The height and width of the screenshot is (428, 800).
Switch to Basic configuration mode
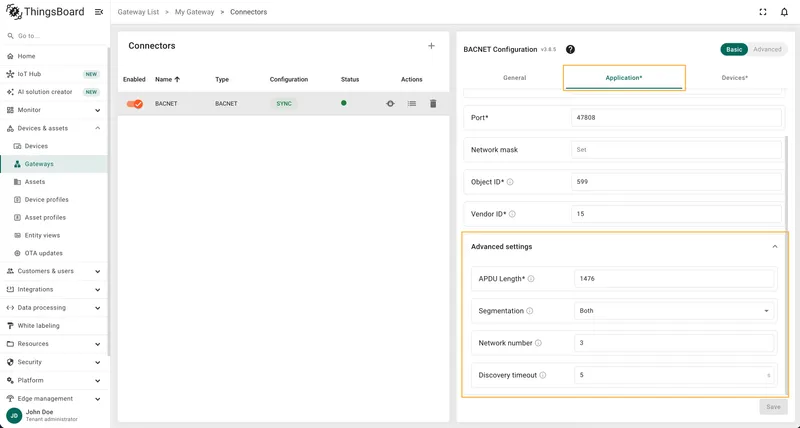point(734,49)
